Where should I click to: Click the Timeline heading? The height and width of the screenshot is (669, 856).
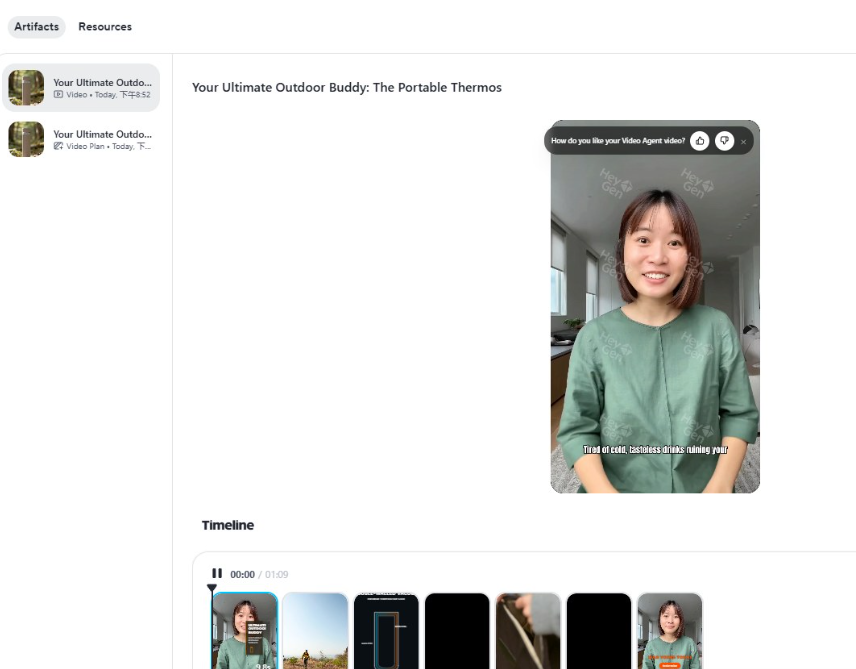(x=228, y=525)
